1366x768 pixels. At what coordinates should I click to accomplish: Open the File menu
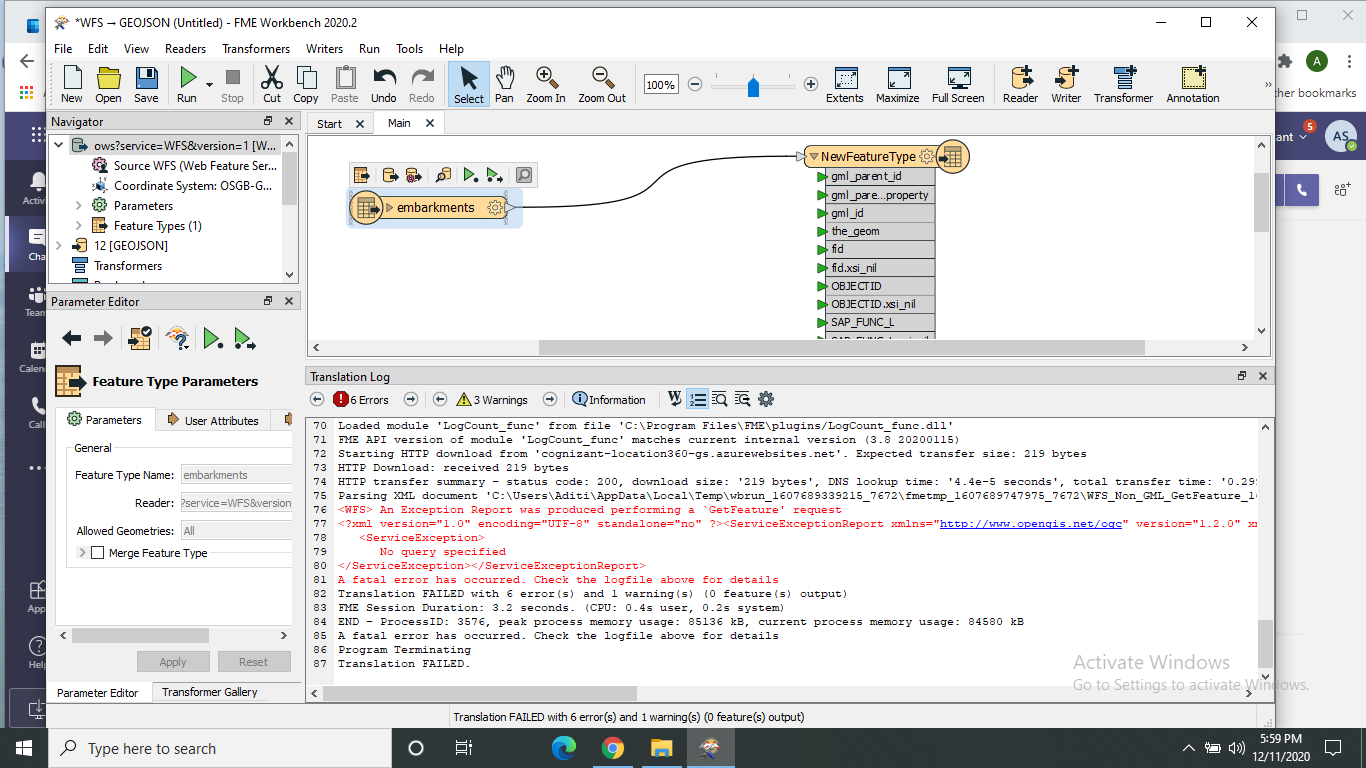[x=63, y=48]
